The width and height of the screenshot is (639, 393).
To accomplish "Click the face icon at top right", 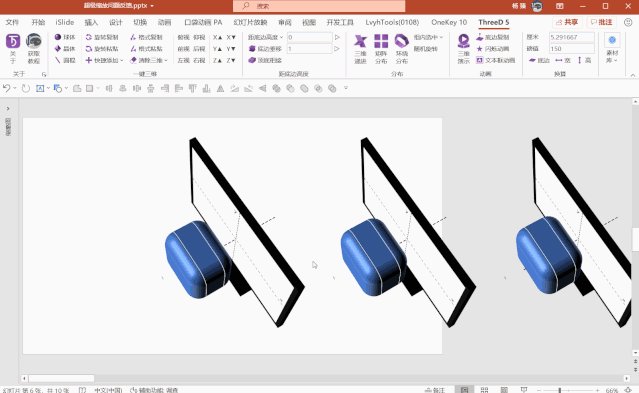I will click(628, 22).
